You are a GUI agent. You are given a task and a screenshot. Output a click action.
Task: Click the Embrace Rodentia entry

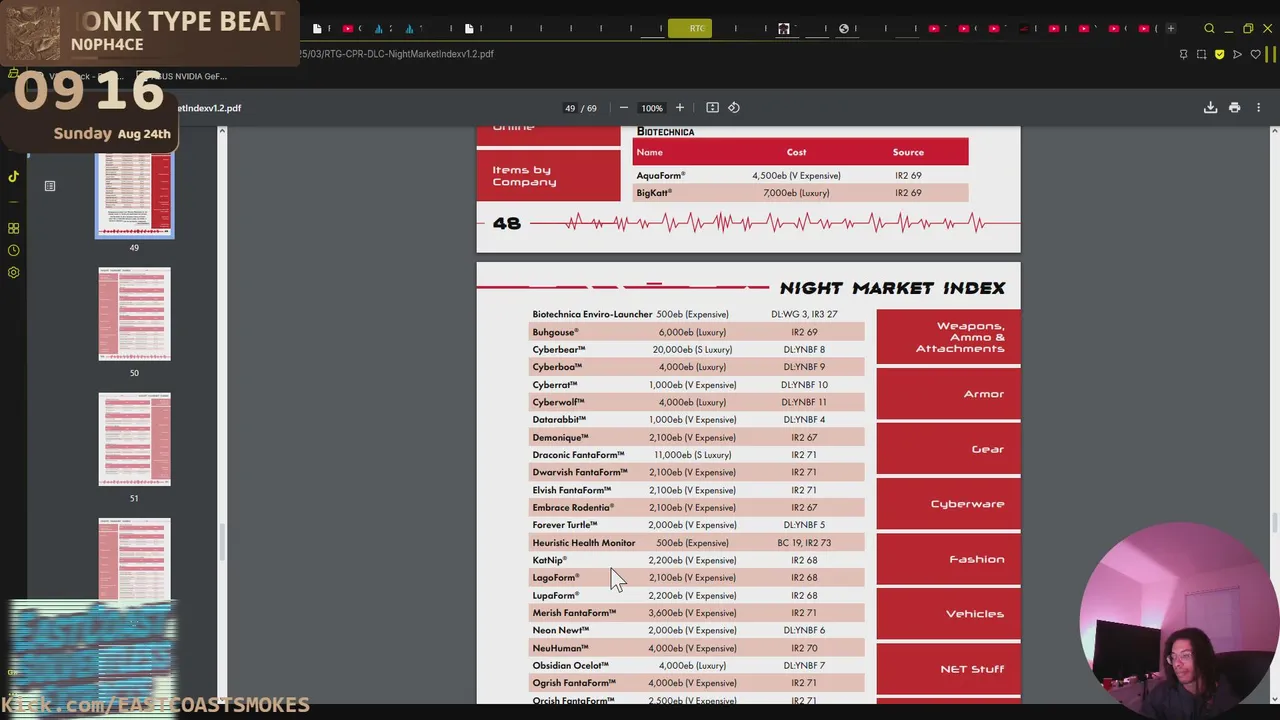coord(573,508)
